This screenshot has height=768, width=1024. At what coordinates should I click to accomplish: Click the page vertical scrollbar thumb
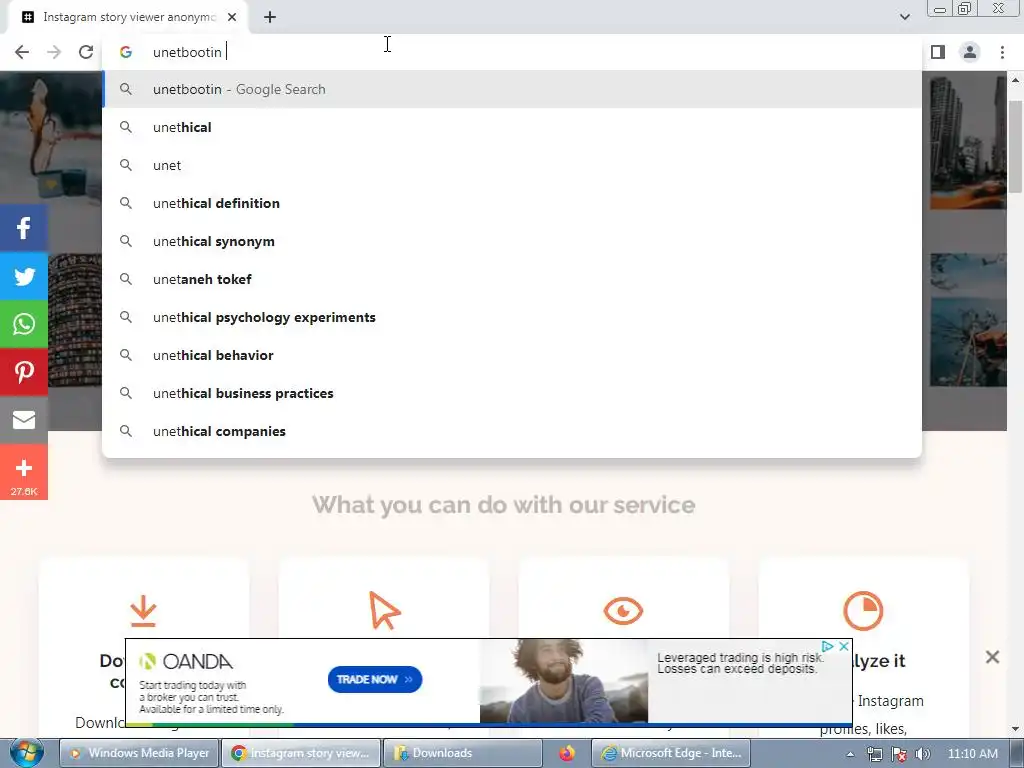click(1016, 147)
